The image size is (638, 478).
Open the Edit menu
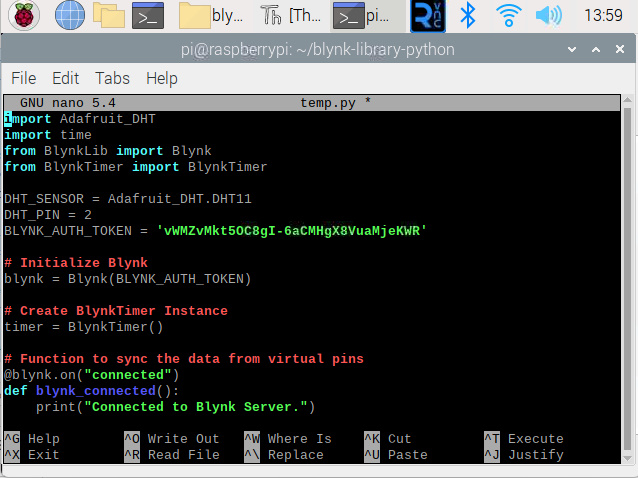coord(66,78)
